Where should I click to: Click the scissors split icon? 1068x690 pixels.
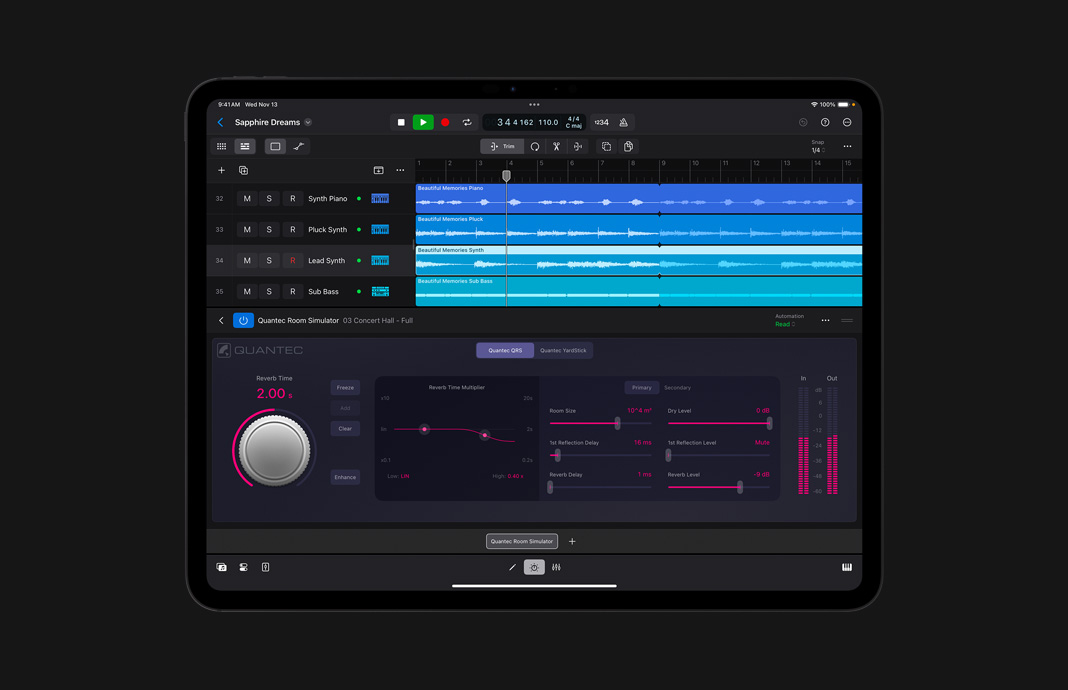tap(557, 146)
